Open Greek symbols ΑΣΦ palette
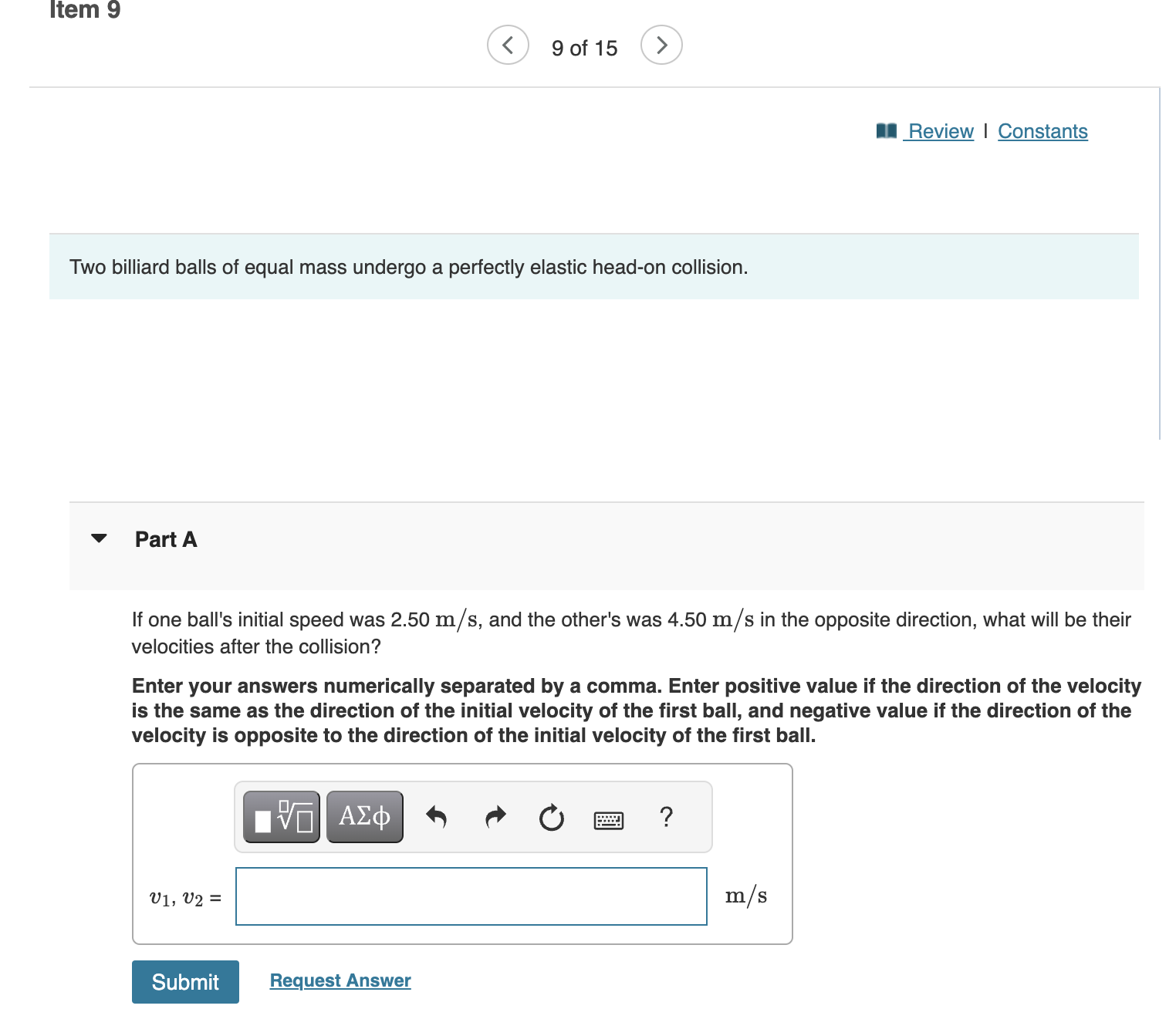This screenshot has height=1009, width=1176. point(365,817)
